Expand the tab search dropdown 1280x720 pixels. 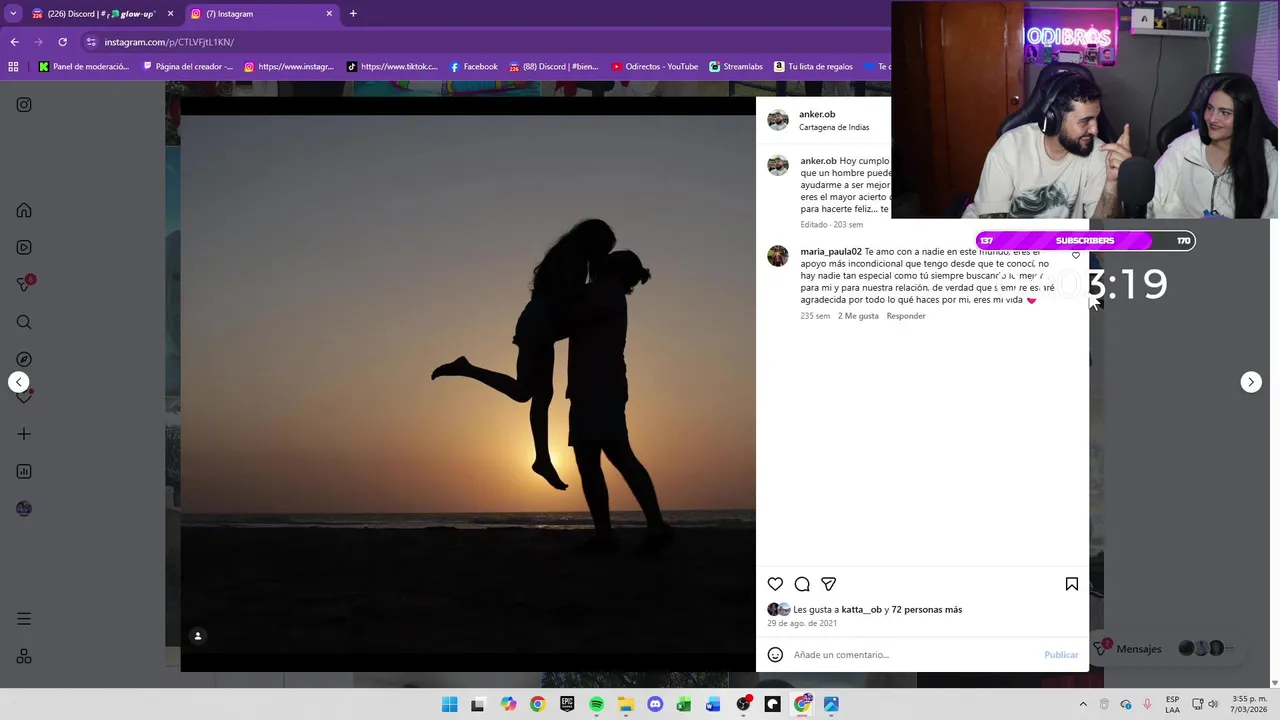click(12, 14)
